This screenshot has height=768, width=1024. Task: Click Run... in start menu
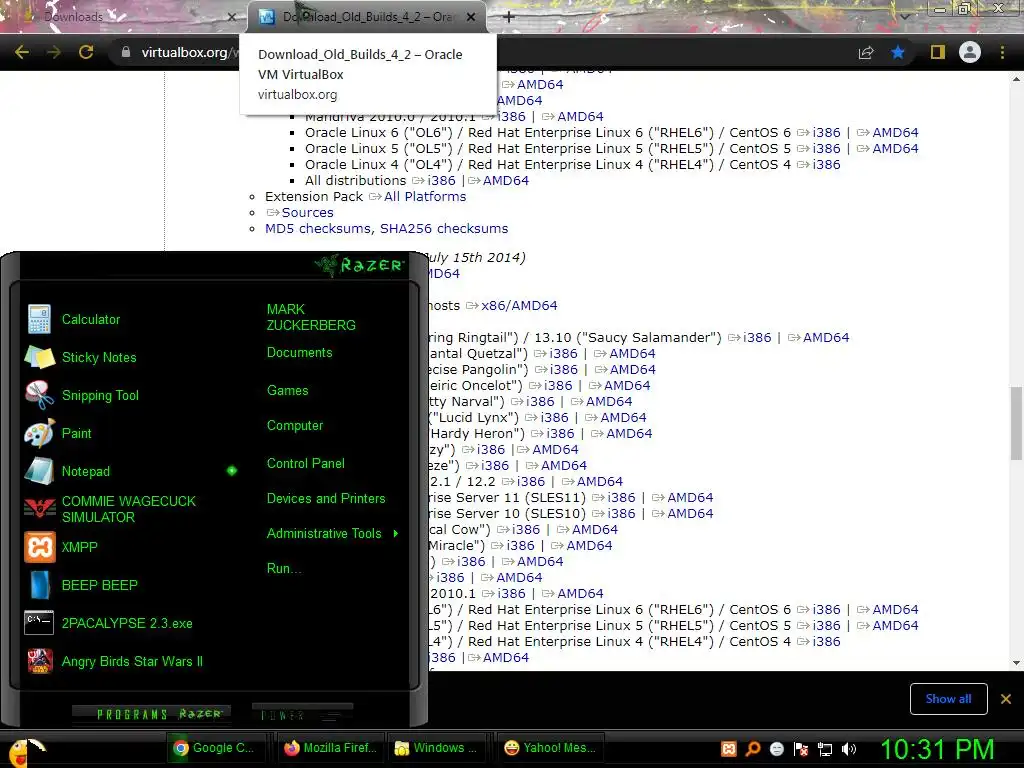[x=284, y=569]
